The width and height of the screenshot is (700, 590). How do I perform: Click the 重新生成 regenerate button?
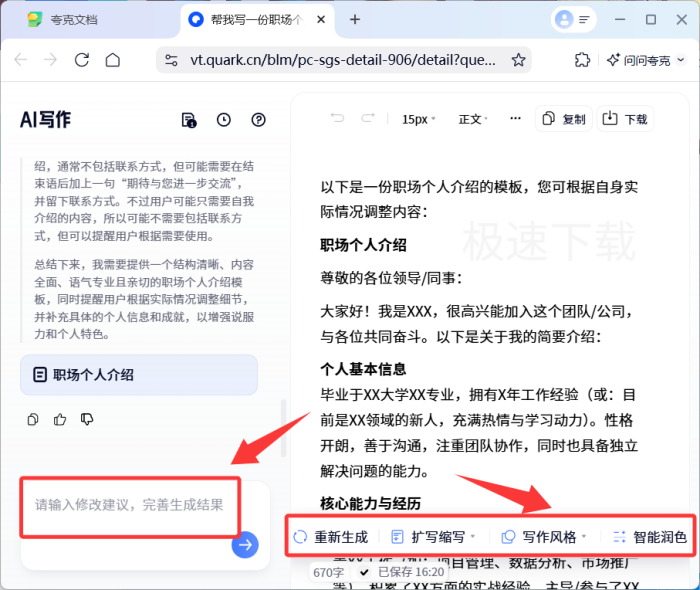pyautogui.click(x=331, y=537)
